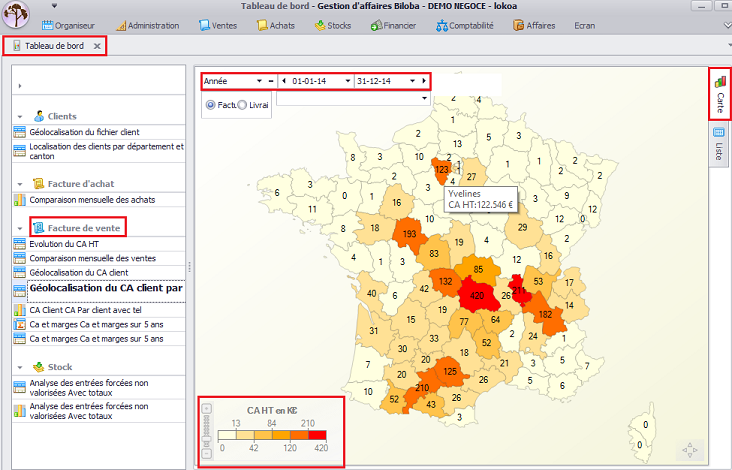The image size is (732, 470).
Task: Click chart icon of CA Client CA Par client
Action: [x=20, y=310]
